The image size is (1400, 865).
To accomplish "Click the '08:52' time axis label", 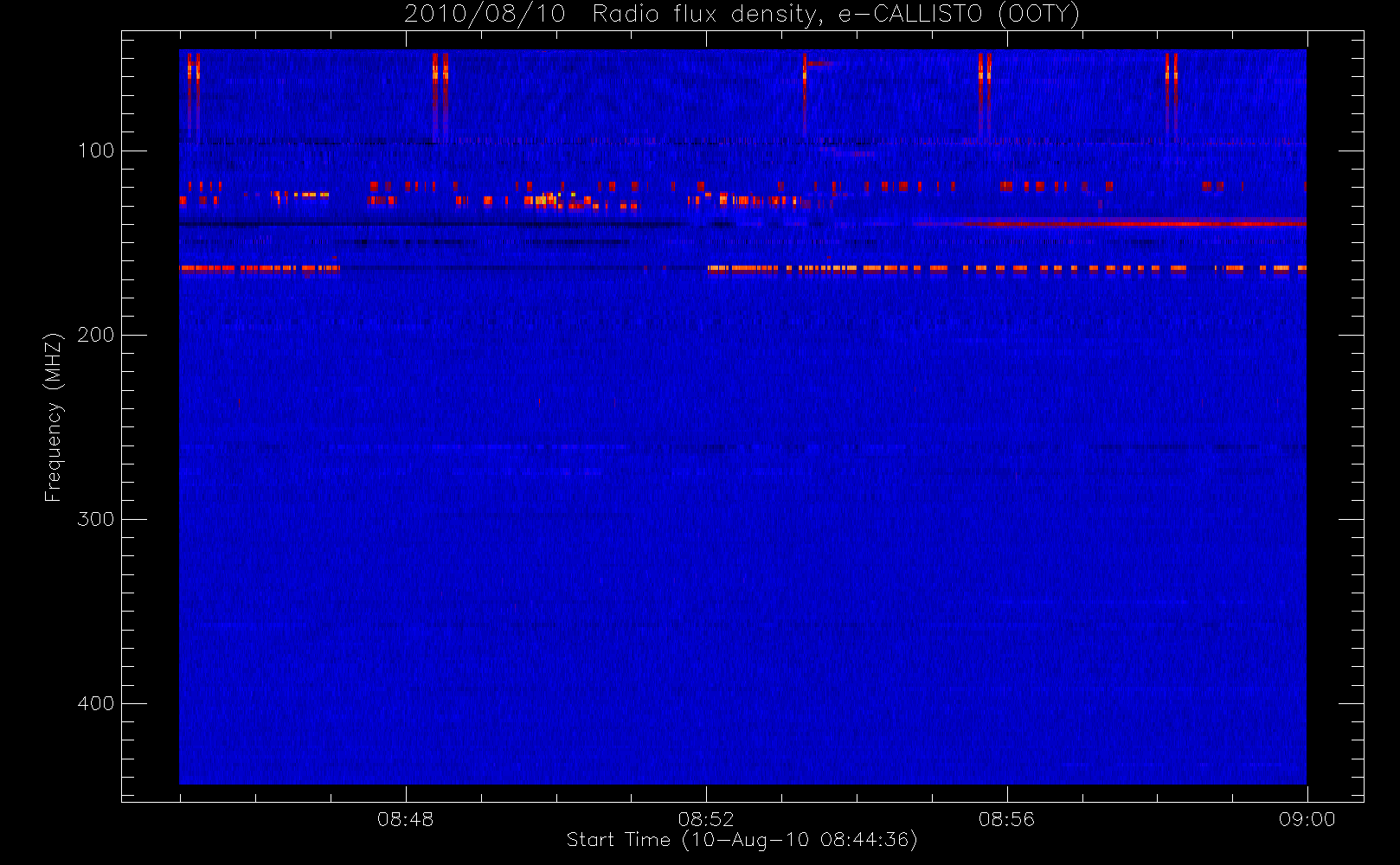I will tap(706, 819).
